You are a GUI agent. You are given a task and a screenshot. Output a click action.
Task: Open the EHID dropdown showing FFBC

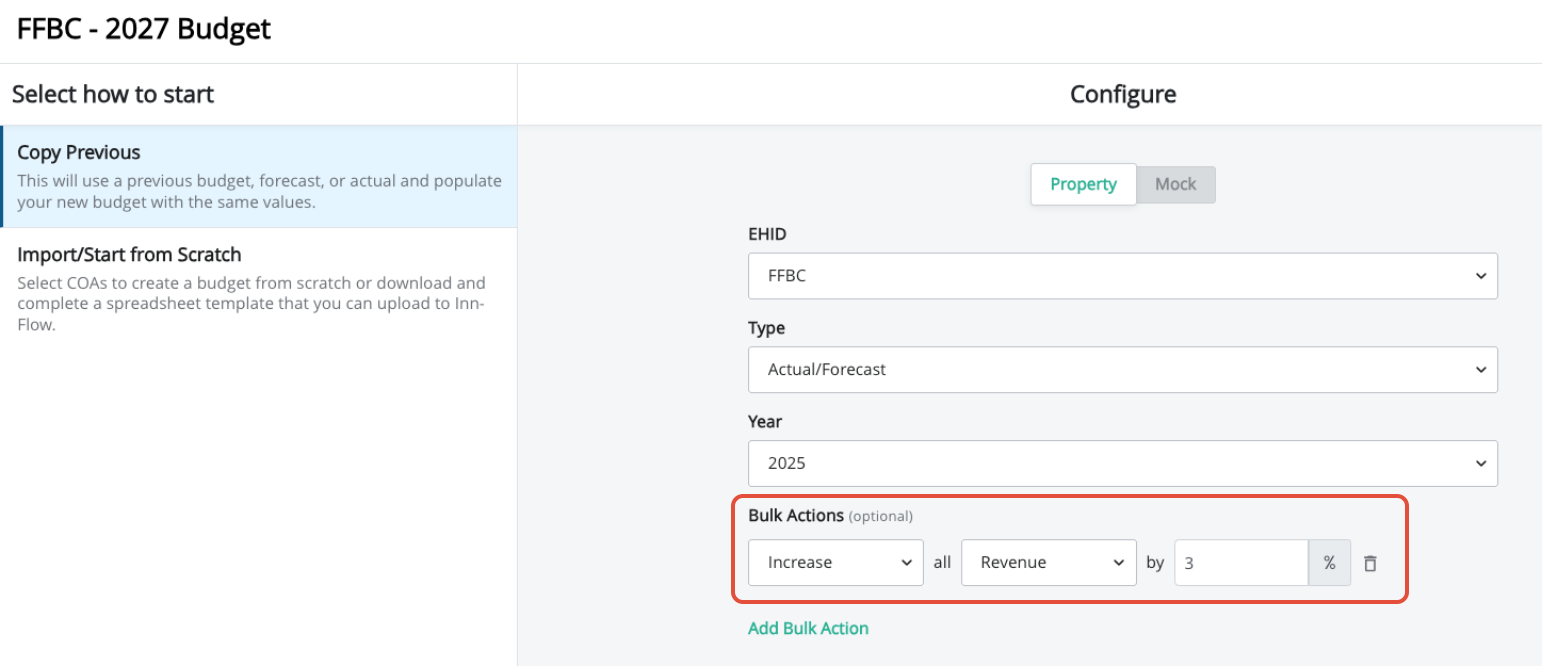tap(1122, 276)
